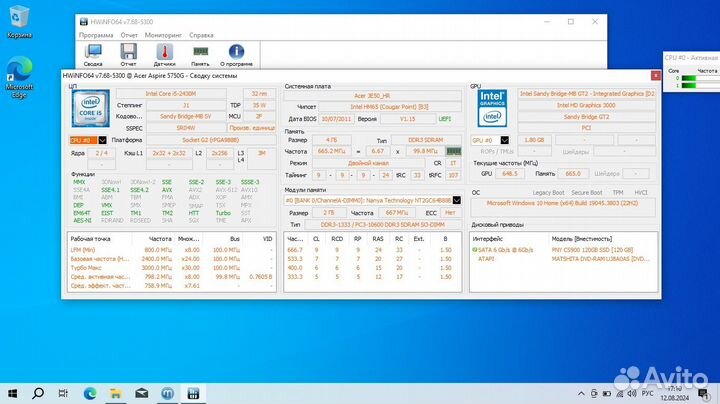
Task: Open Task View on the taskbar
Action: [63, 393]
